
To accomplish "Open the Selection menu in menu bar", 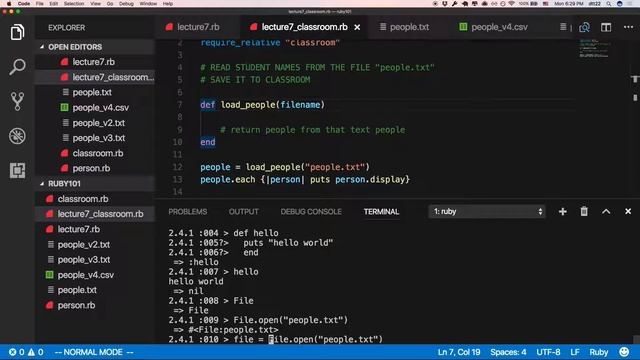I will [x=74, y=4].
